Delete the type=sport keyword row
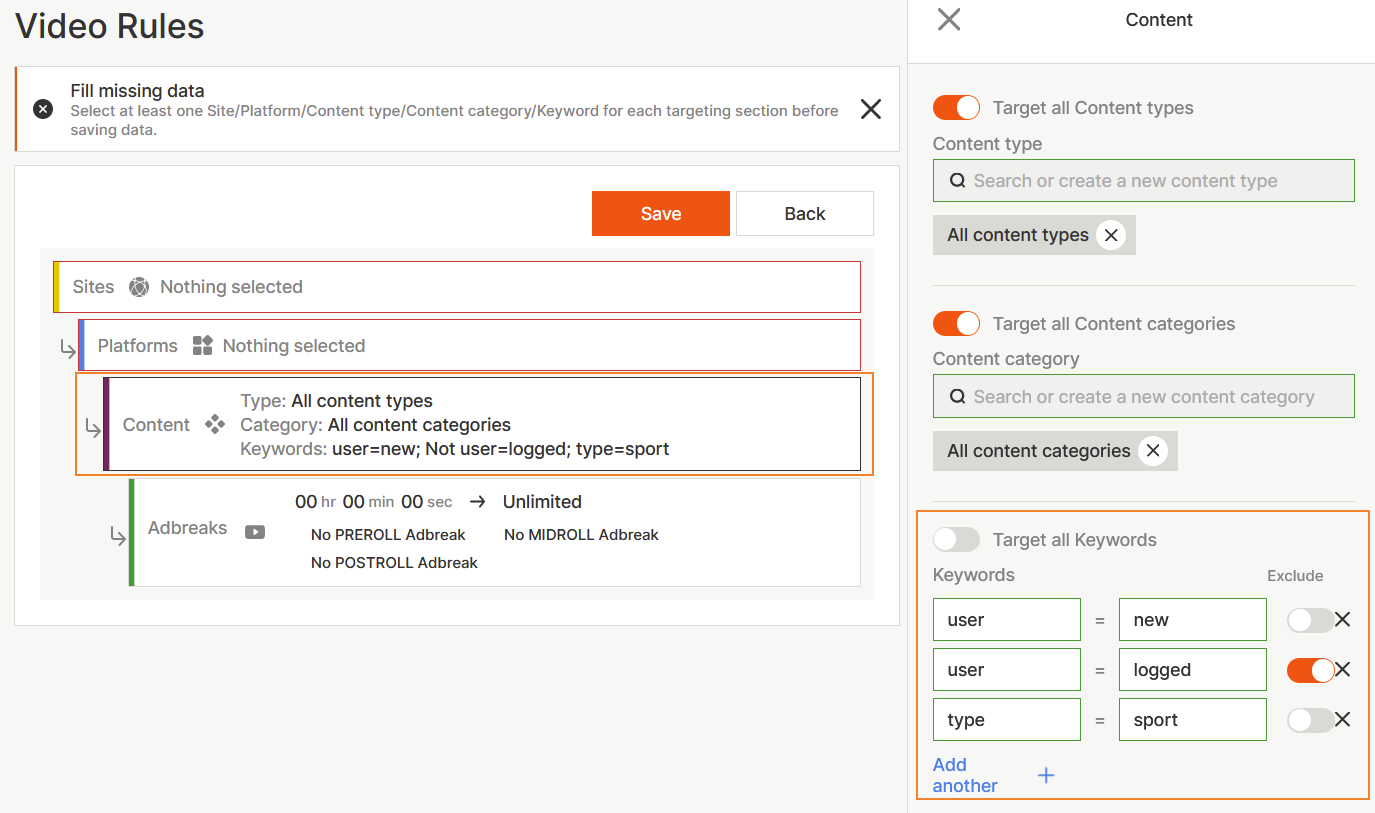This screenshot has height=813, width=1375. 1343,720
